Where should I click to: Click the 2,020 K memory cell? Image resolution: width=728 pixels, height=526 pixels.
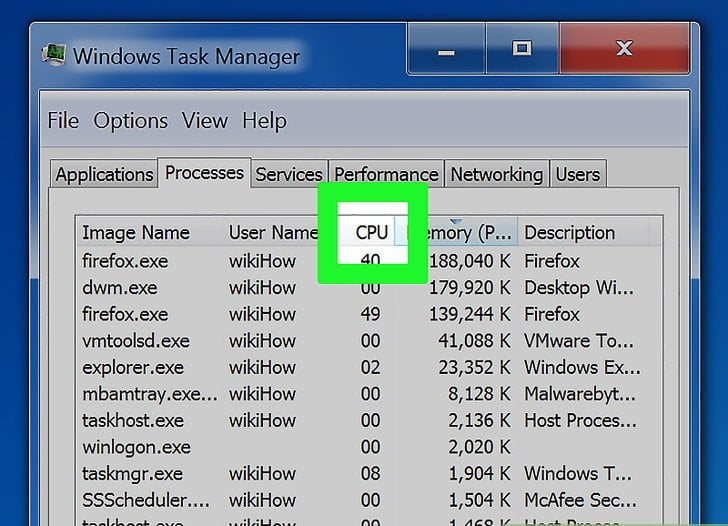point(479,447)
